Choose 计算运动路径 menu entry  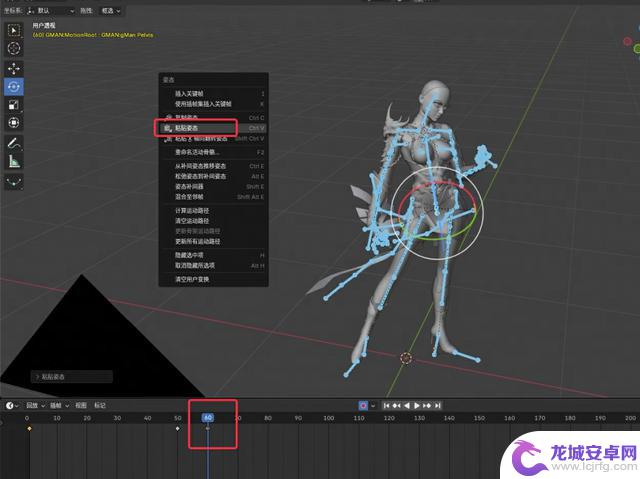213,210
